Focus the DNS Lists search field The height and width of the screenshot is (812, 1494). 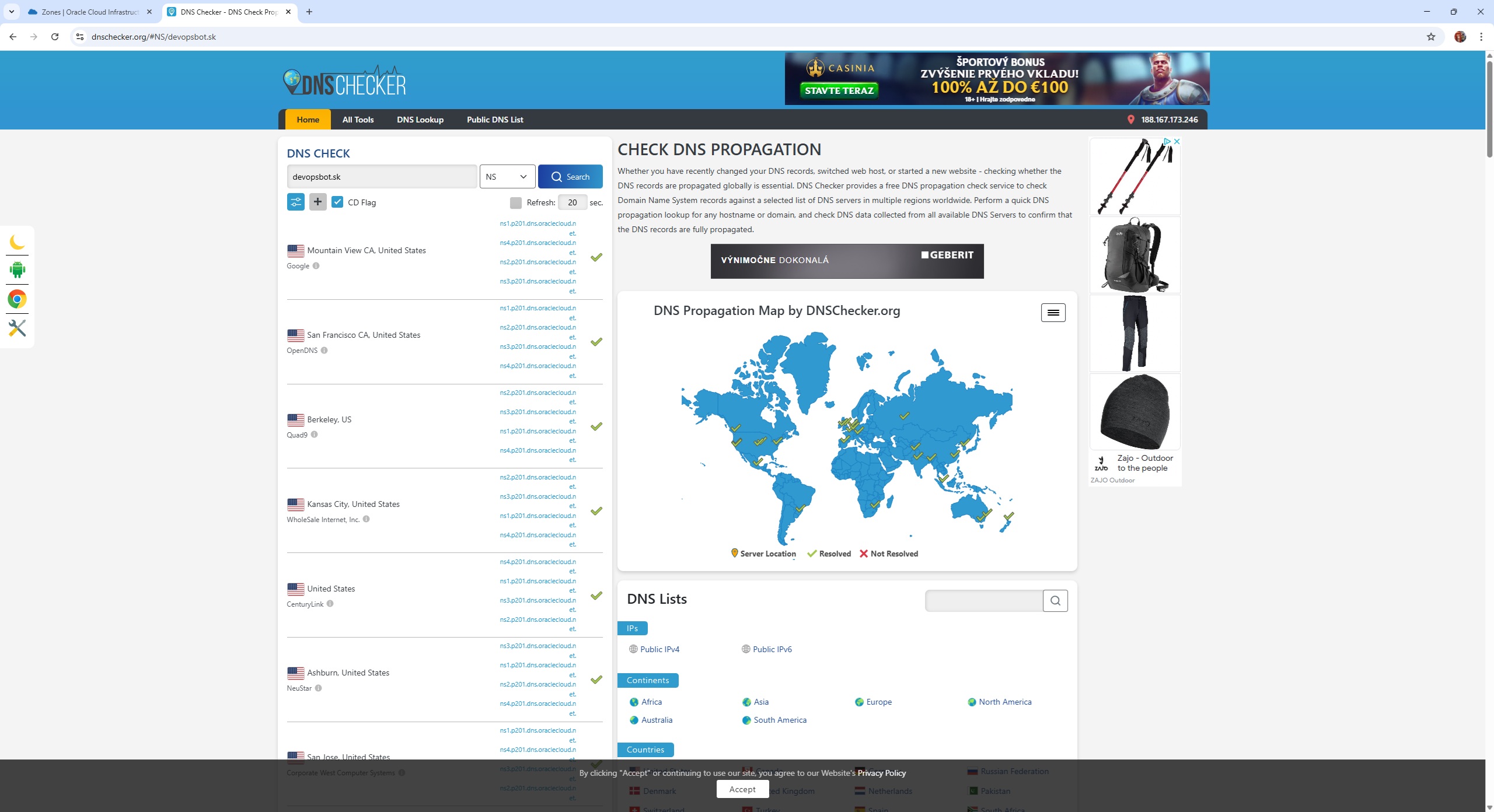click(x=984, y=601)
